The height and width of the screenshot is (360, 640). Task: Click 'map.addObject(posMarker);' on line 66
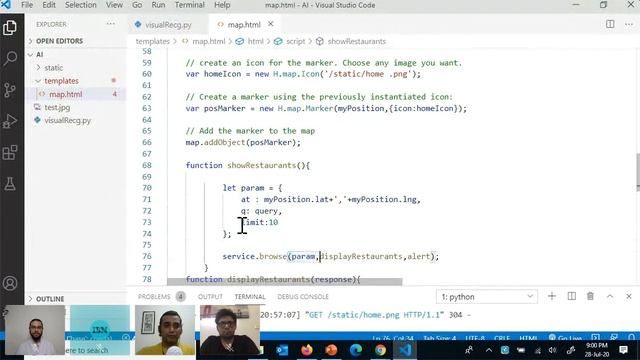[243, 142]
